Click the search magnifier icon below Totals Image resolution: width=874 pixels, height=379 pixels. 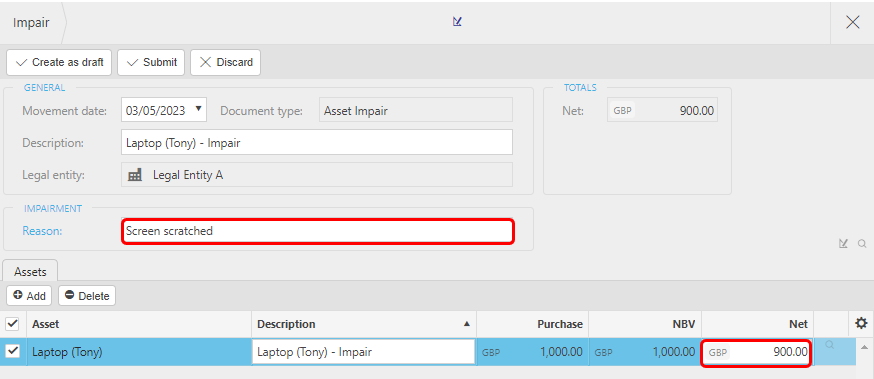point(862,243)
